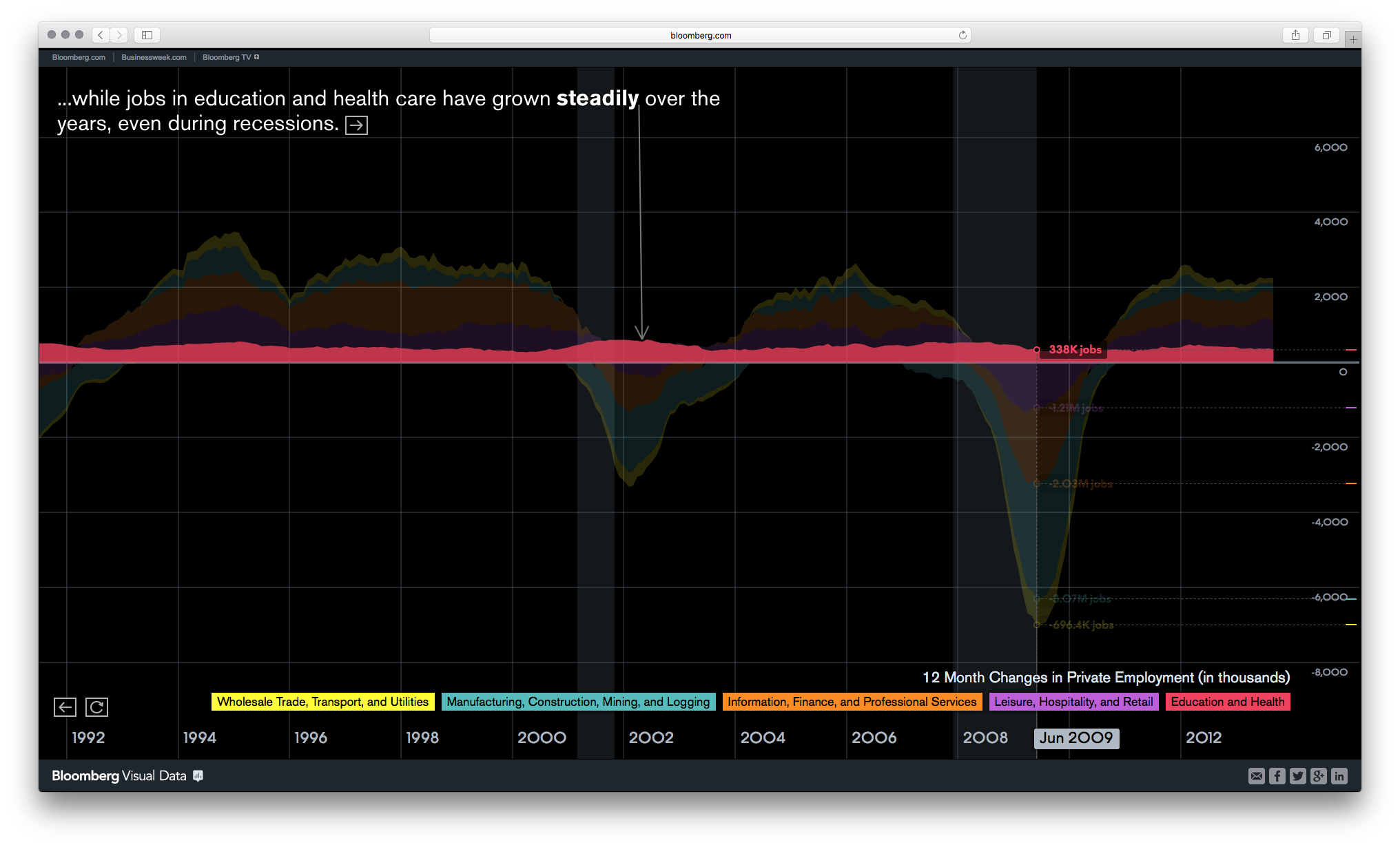Share the chart via the email icon
Image resolution: width=1400 pixels, height=847 pixels.
point(1257,776)
